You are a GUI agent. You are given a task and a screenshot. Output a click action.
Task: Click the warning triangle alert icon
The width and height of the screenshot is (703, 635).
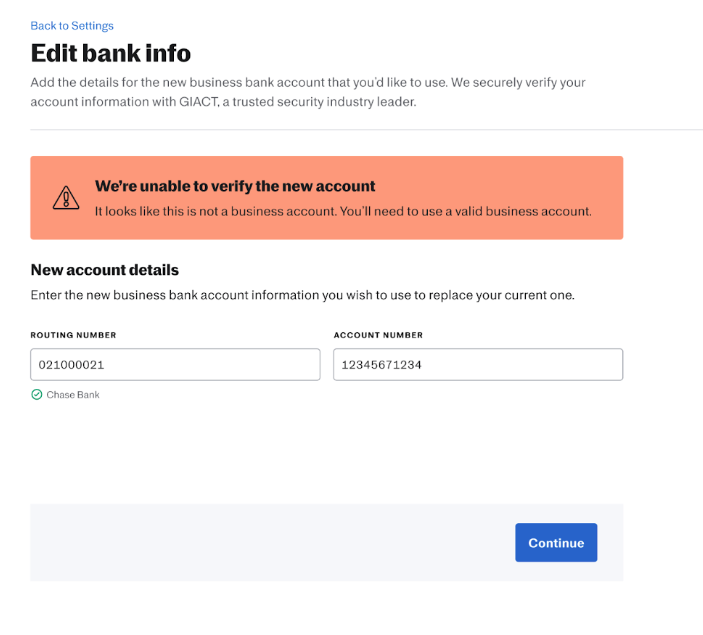[66, 198]
